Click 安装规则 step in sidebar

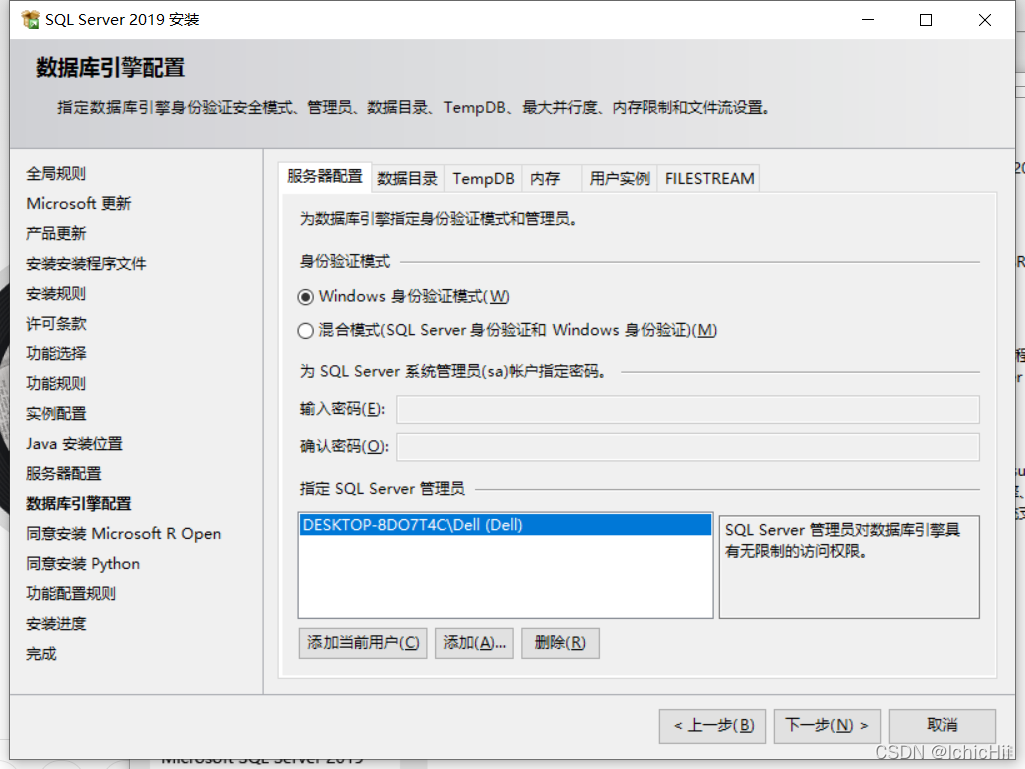click(x=56, y=294)
